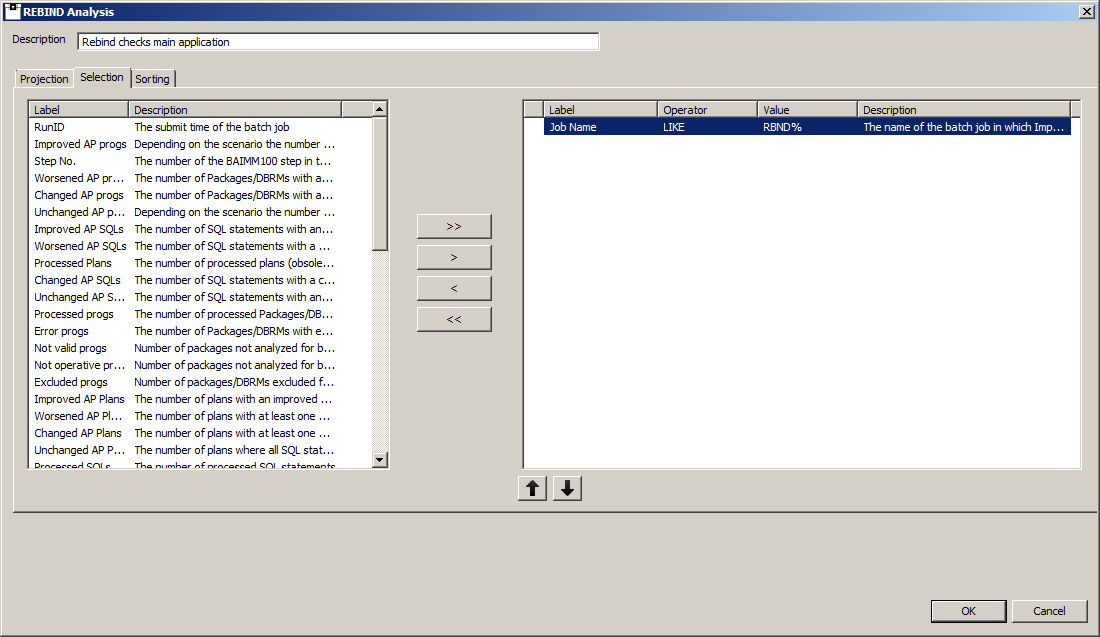Click the REBIND Analysis title bar icon
Screen dimensions: 1100x637
(x=13, y=11)
